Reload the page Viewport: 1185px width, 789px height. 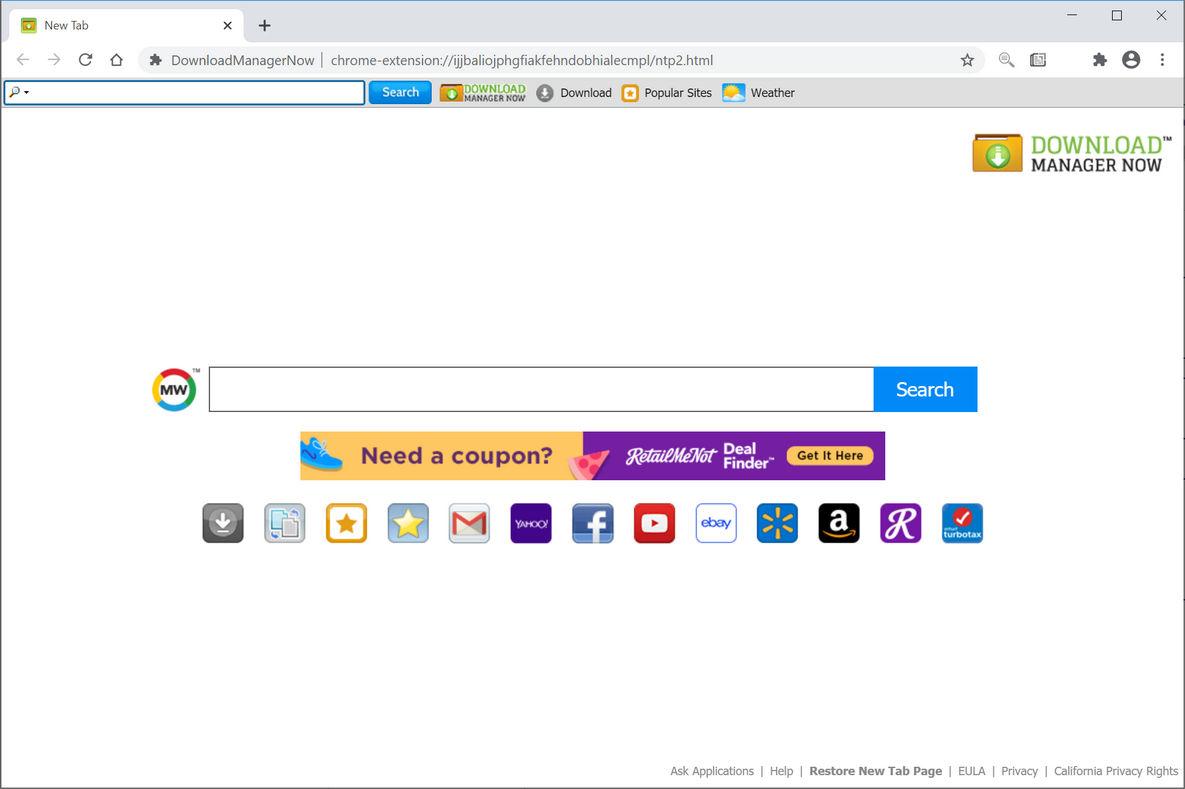85,60
